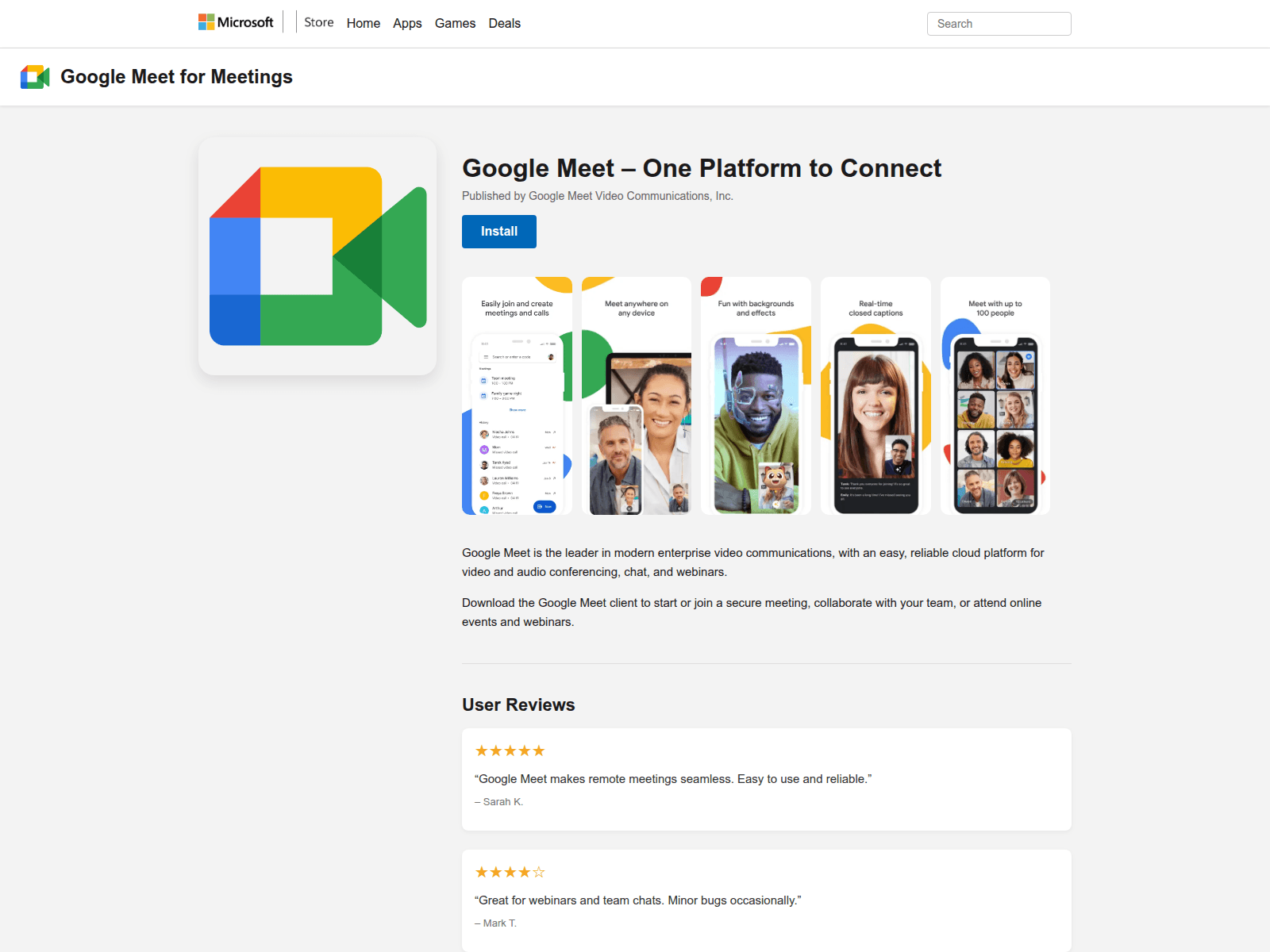Click the 'Published by Google Meet Video Communications' text

597,196
